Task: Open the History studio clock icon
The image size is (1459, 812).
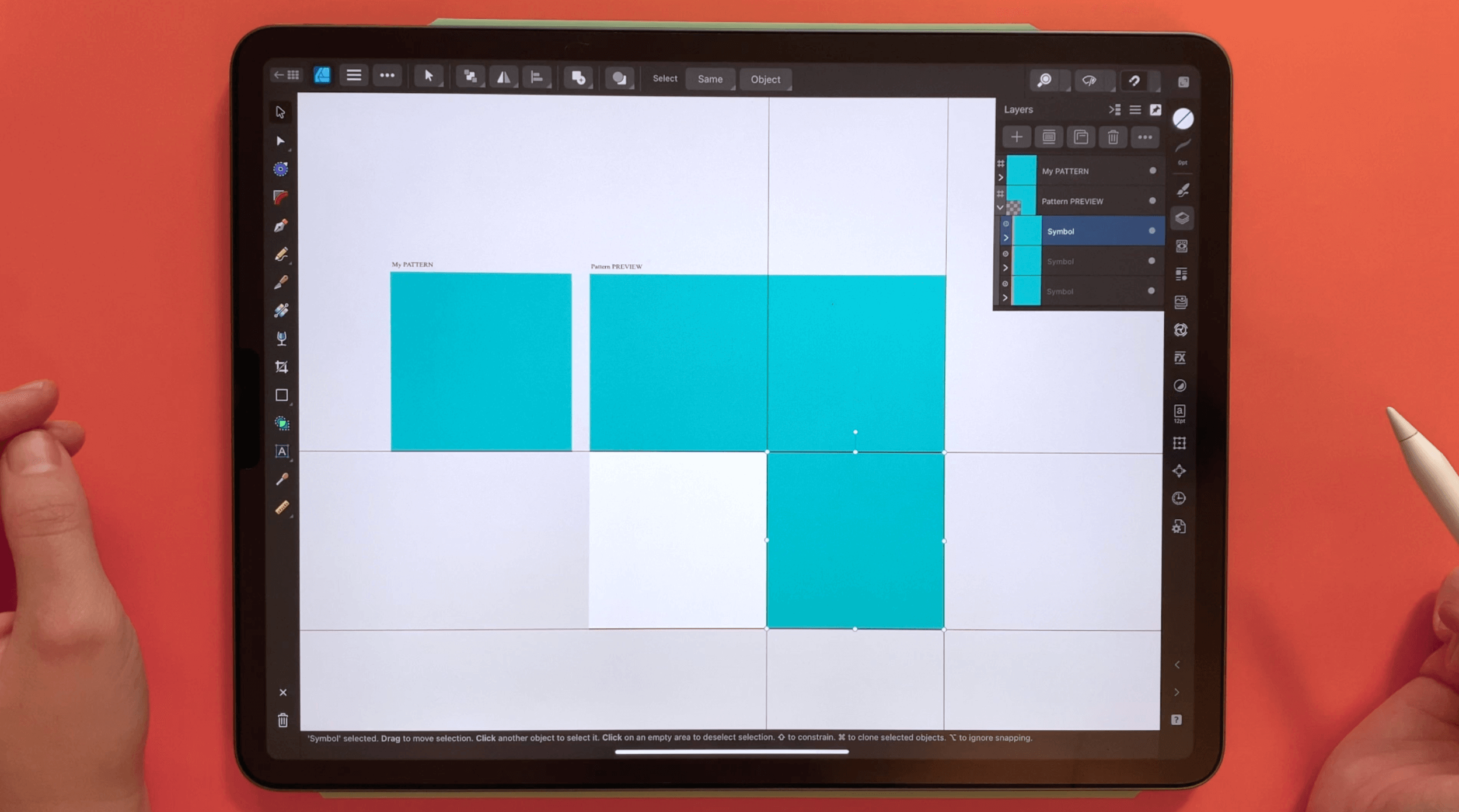Action: tap(1179, 498)
